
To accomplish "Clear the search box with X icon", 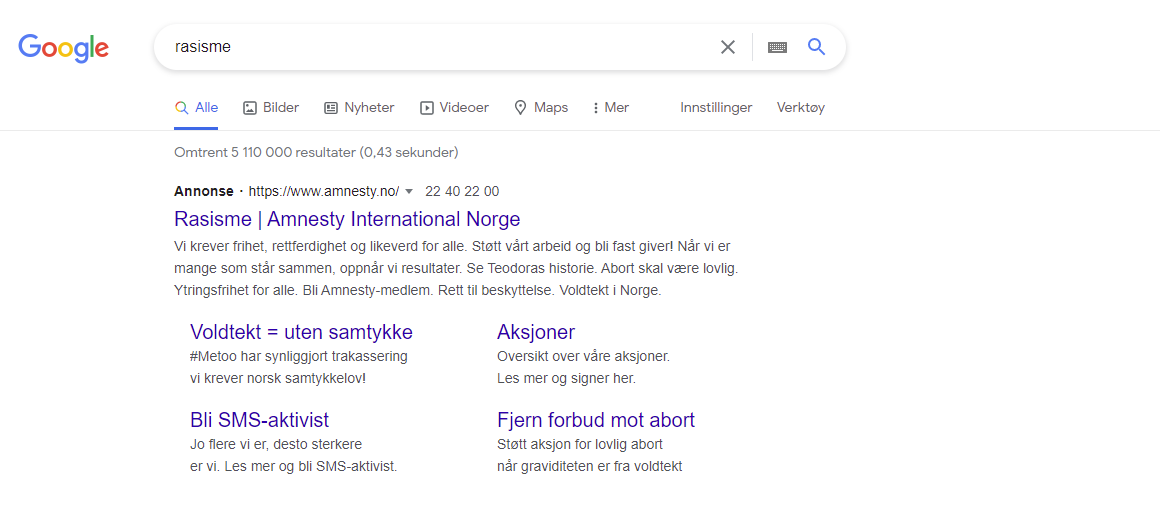I will coord(728,47).
